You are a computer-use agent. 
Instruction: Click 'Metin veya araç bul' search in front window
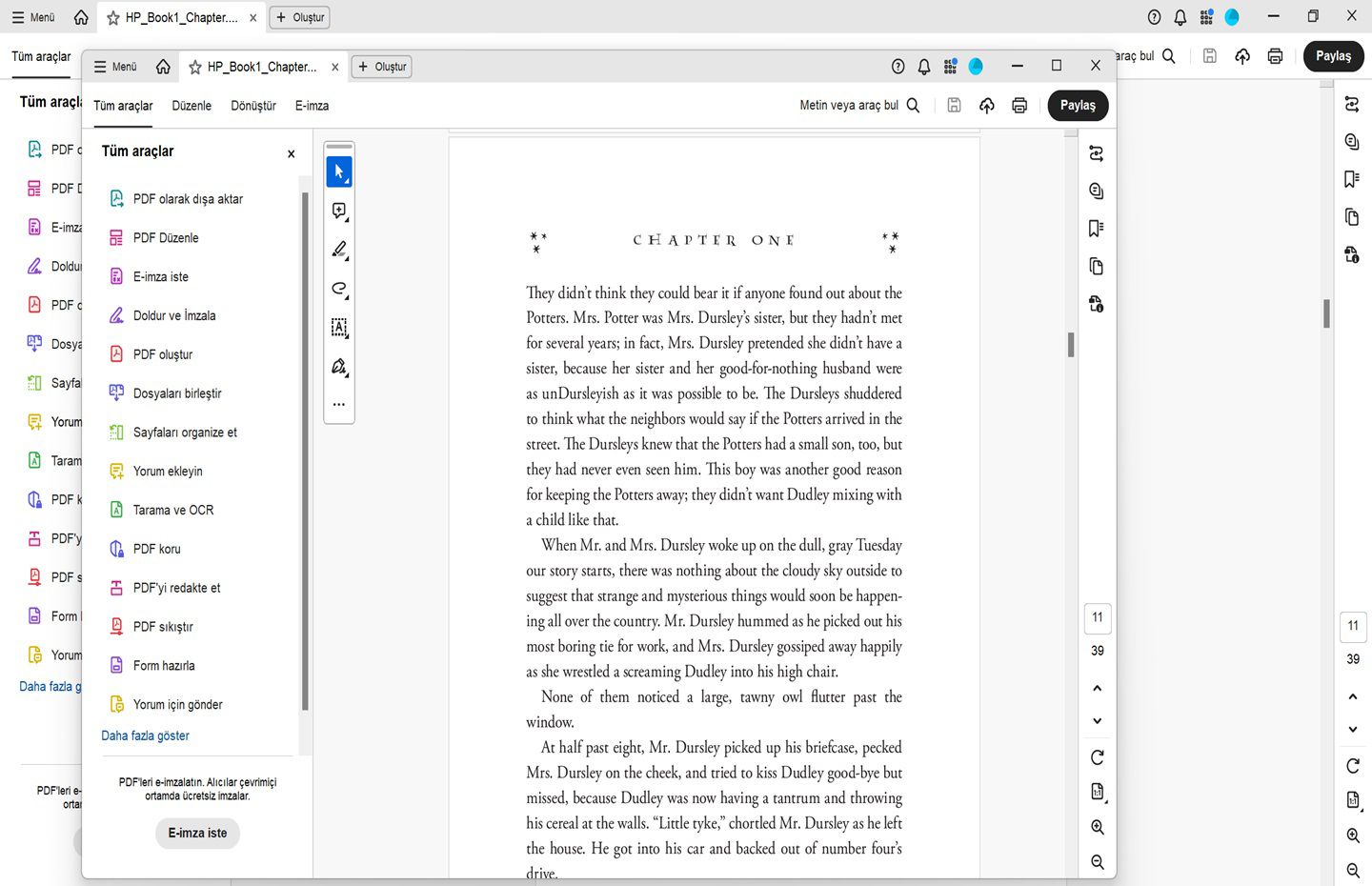(x=859, y=106)
